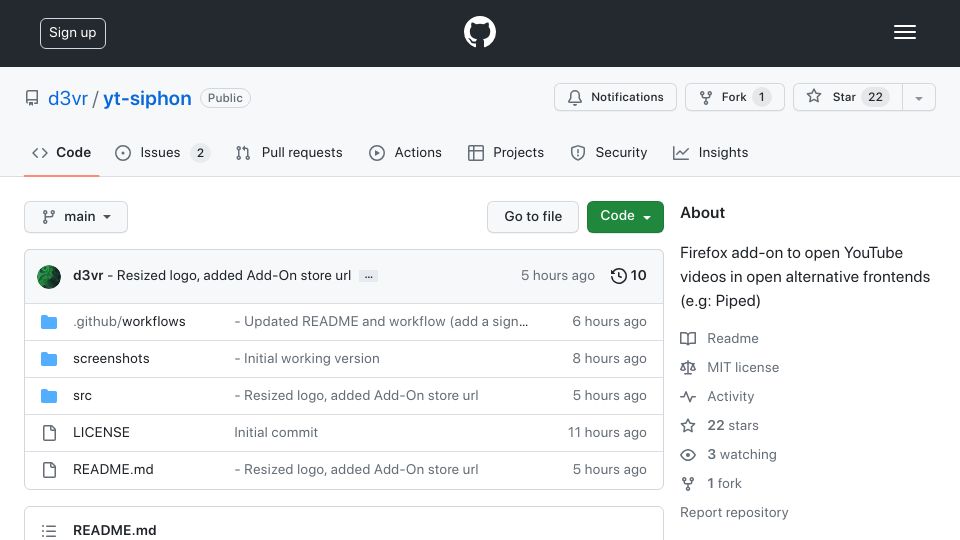Open Activity link in About sidebar
Image resolution: width=960 pixels, height=540 pixels.
click(x=718, y=396)
